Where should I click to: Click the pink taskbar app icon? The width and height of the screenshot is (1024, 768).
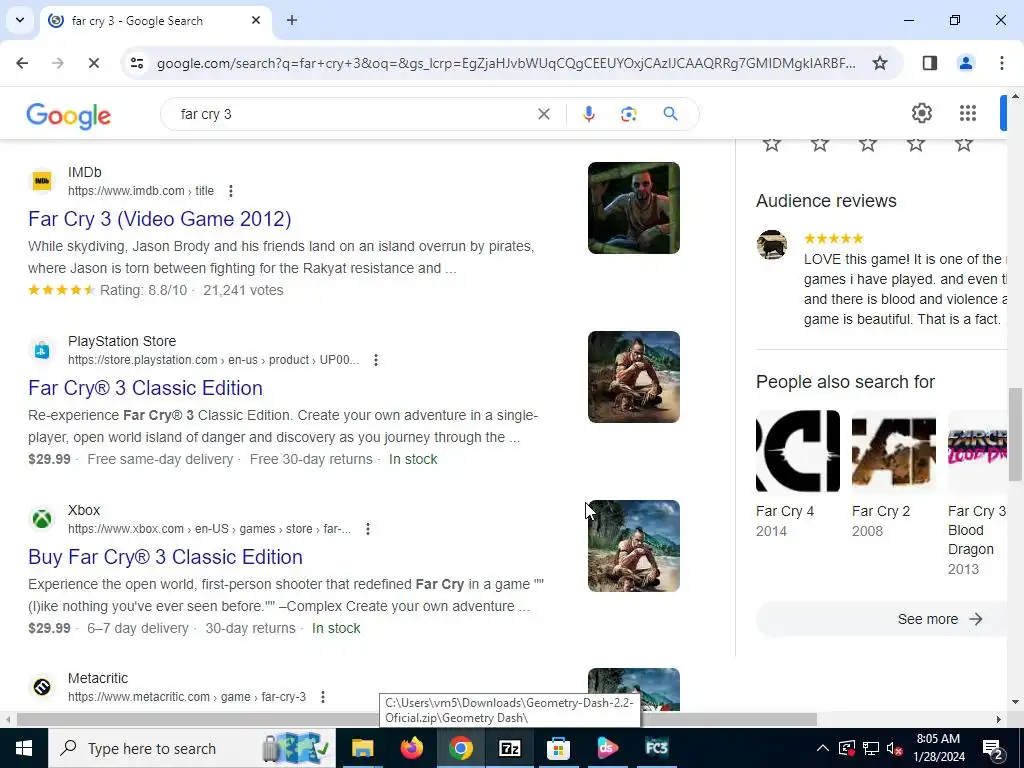[x=607, y=748]
